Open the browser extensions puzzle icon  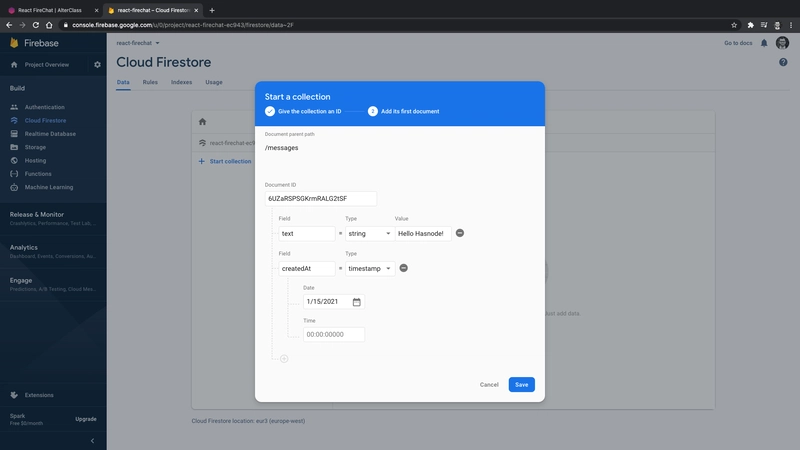751,25
